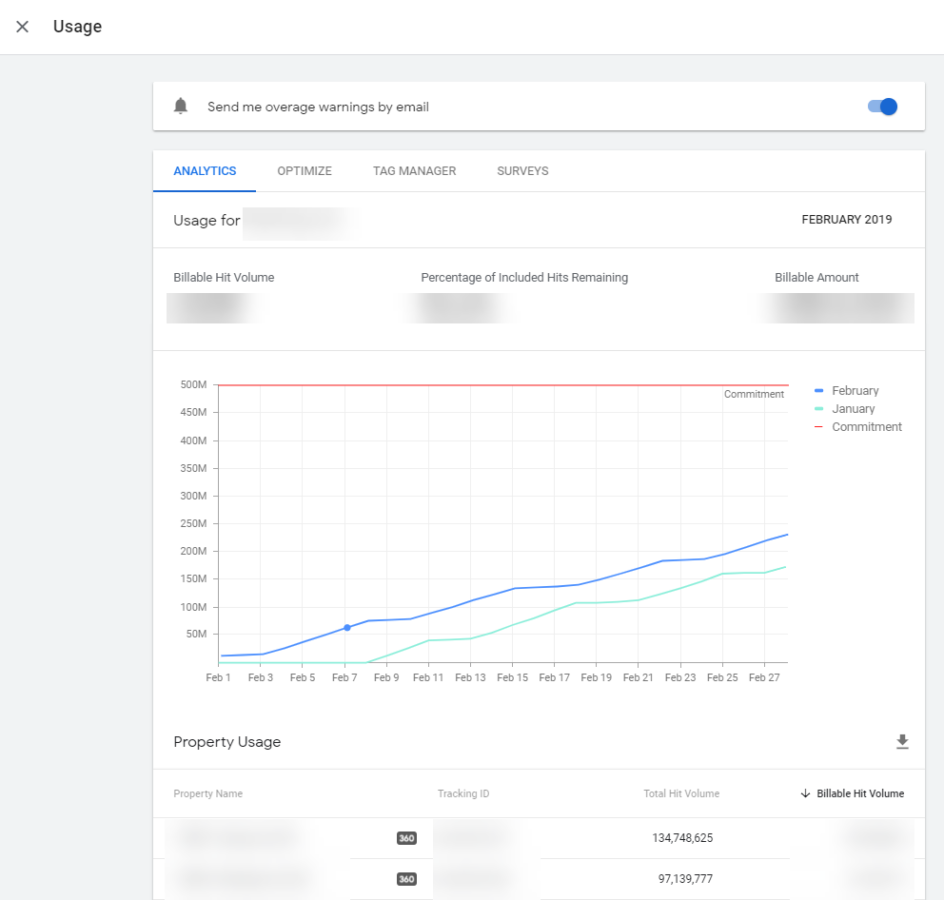The width and height of the screenshot is (944, 900).
Task: Click the Commitment legend entry
Action: pyautogui.click(x=866, y=427)
